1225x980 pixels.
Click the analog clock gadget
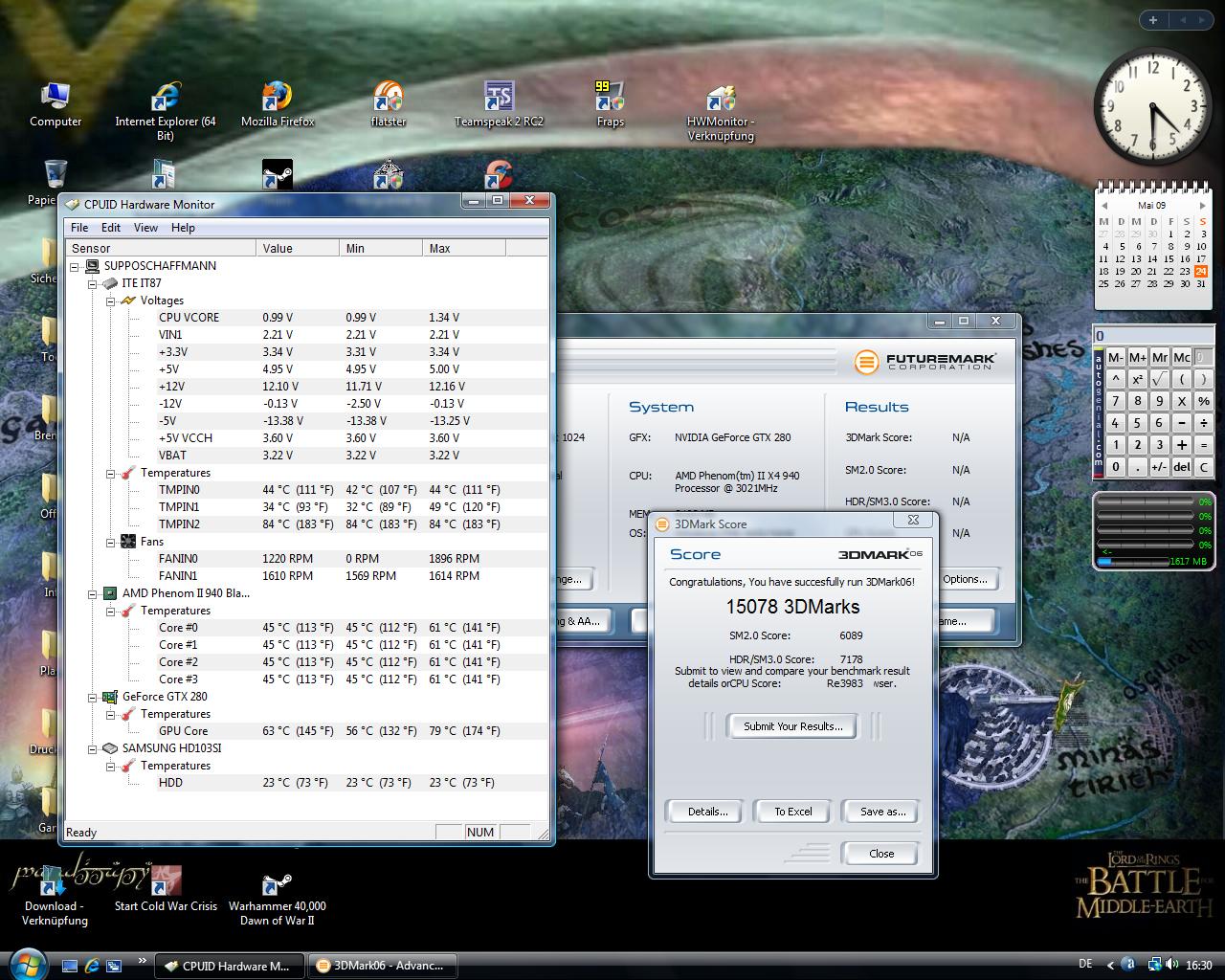pos(1152,106)
